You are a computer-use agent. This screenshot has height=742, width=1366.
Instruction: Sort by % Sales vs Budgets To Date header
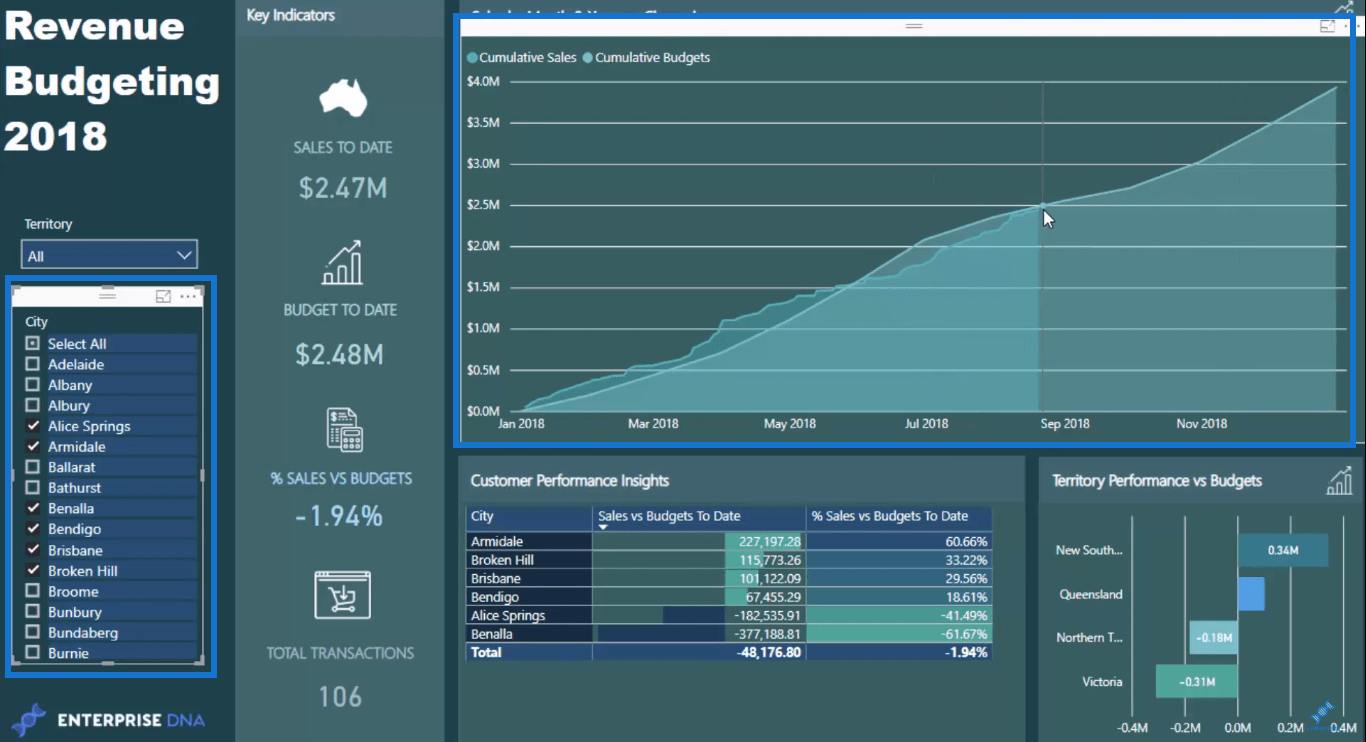tap(899, 517)
